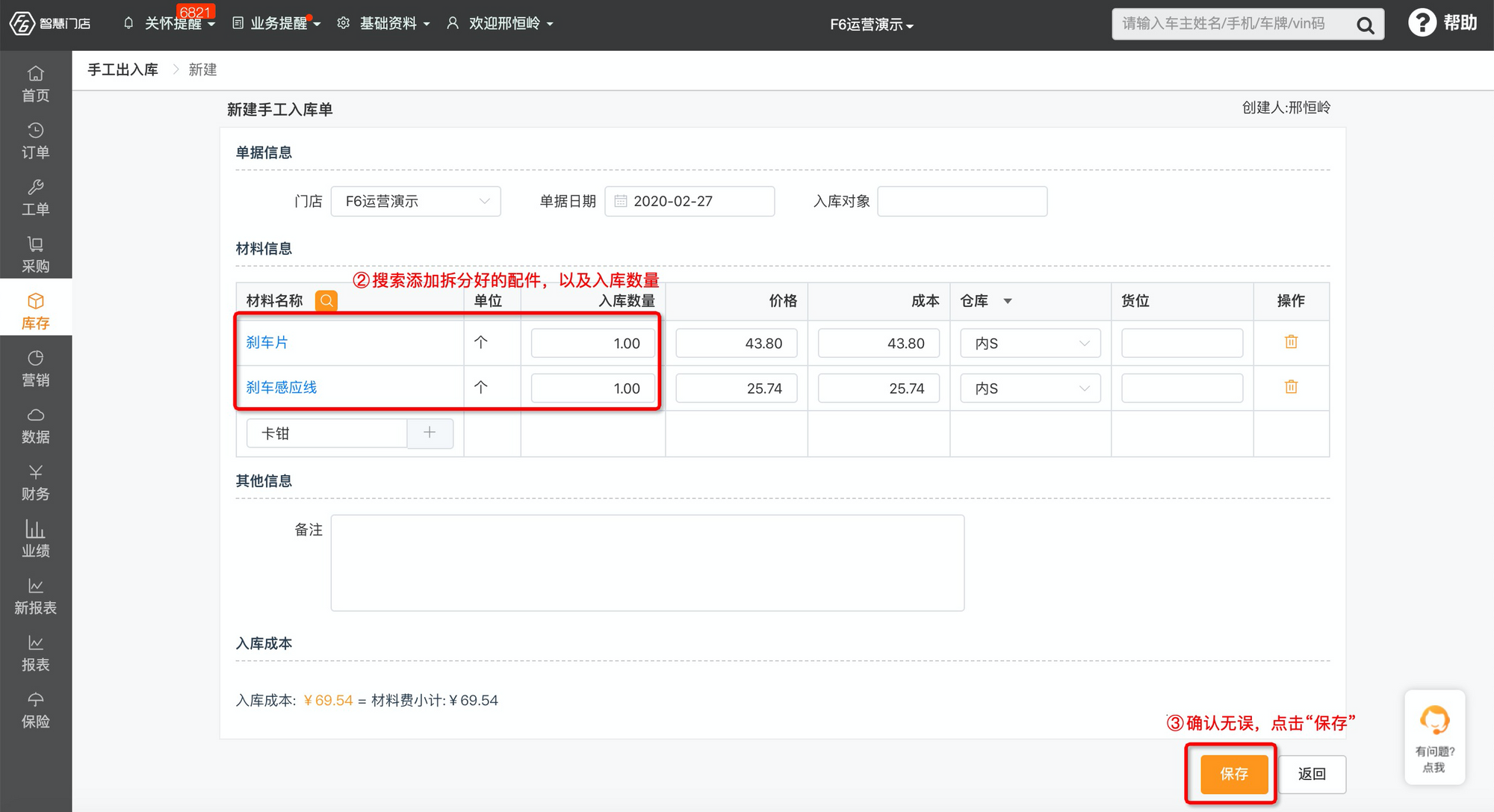Image resolution: width=1494 pixels, height=812 pixels.
Task: Click 刹车感应线 成本 field 25.74
Action: [878, 388]
